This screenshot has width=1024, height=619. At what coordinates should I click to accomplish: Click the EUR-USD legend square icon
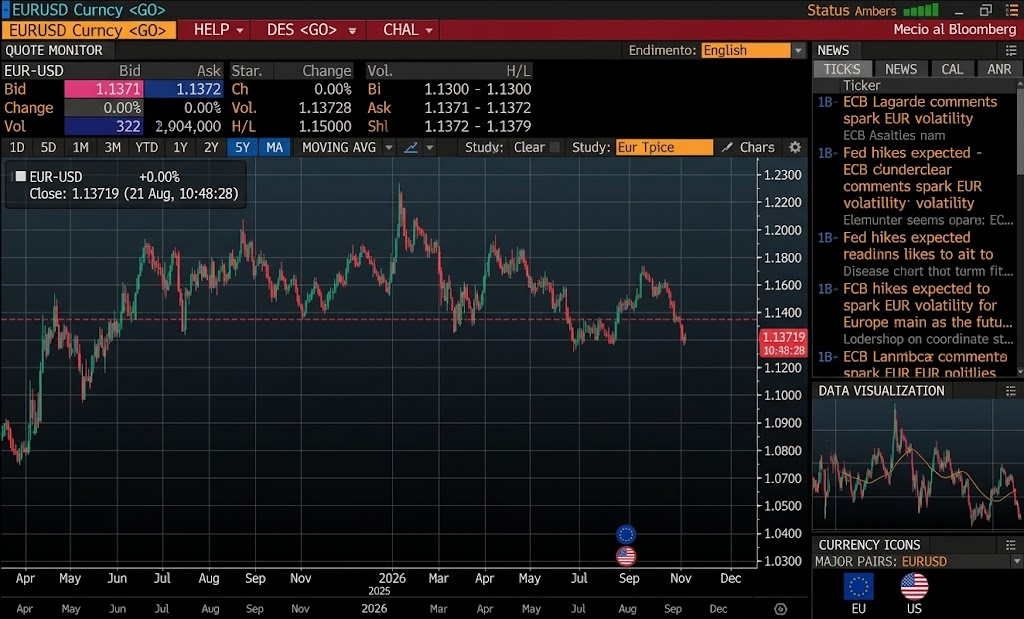(20, 176)
